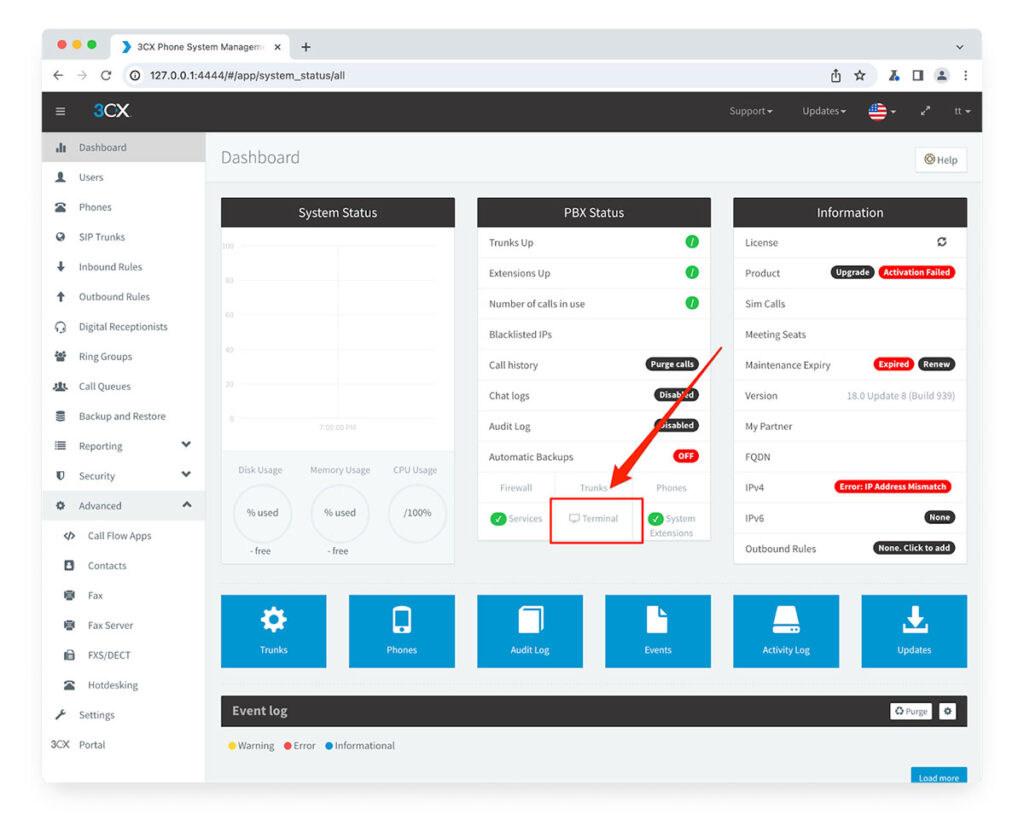
Task: Click the Firewall status link
Action: pyautogui.click(x=516, y=488)
